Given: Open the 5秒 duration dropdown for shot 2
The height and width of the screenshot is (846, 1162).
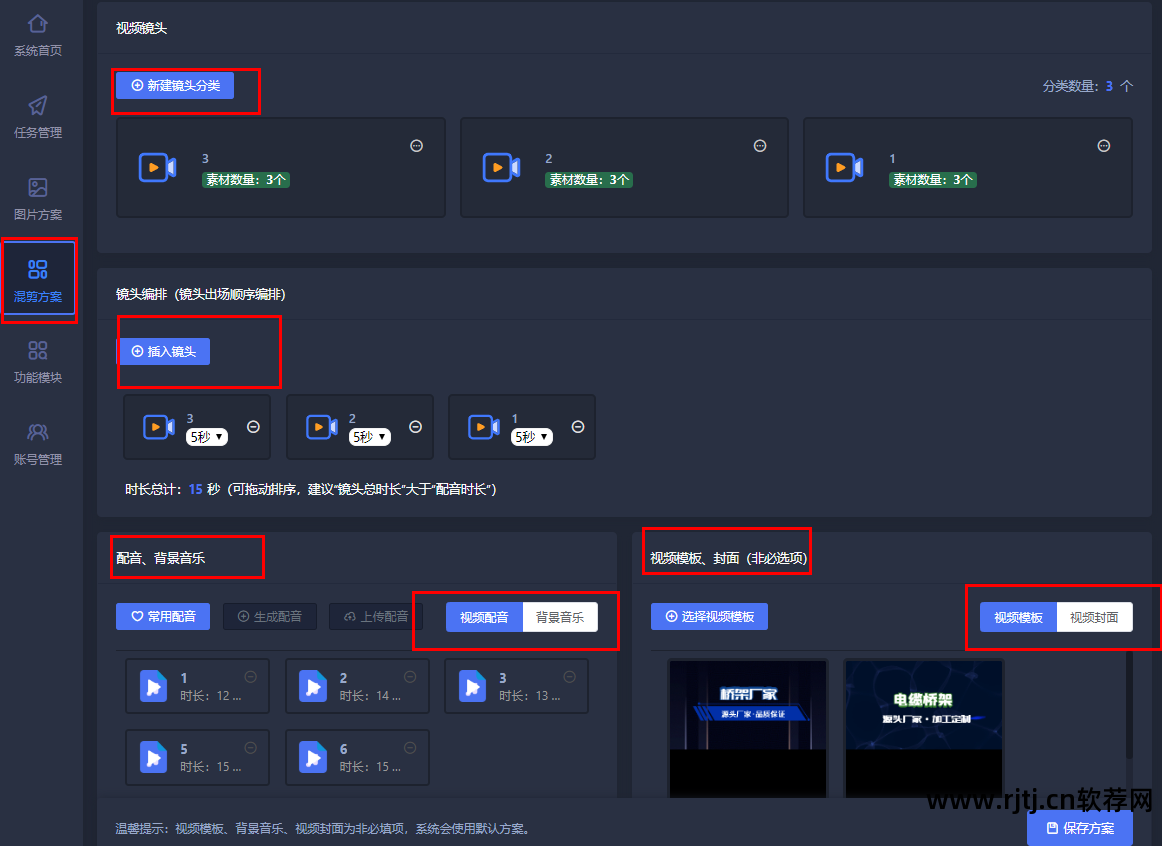Looking at the screenshot, I should pos(369,437).
